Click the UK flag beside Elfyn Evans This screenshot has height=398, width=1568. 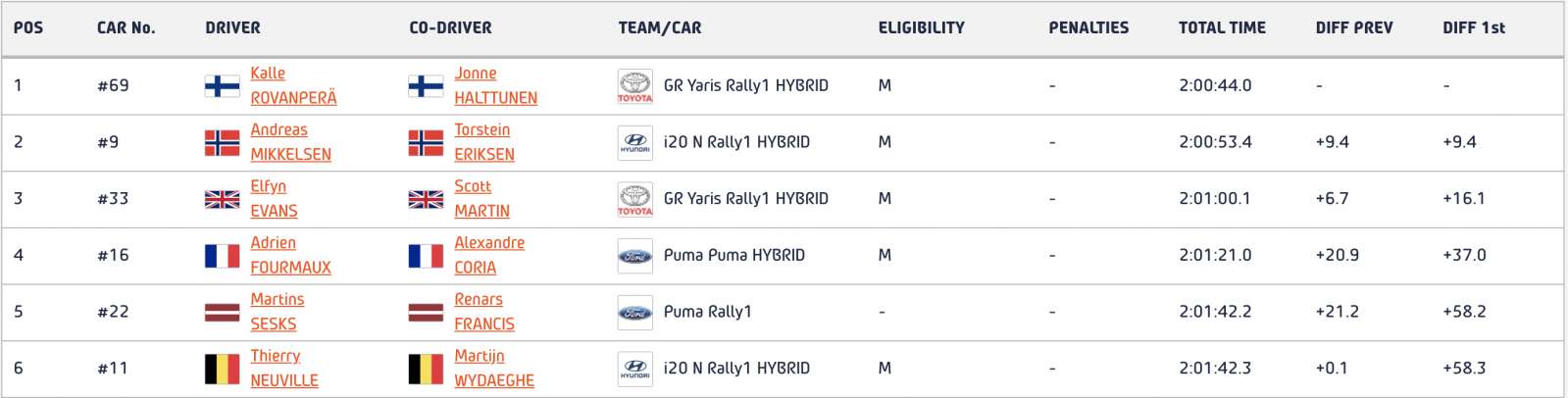coord(222,199)
